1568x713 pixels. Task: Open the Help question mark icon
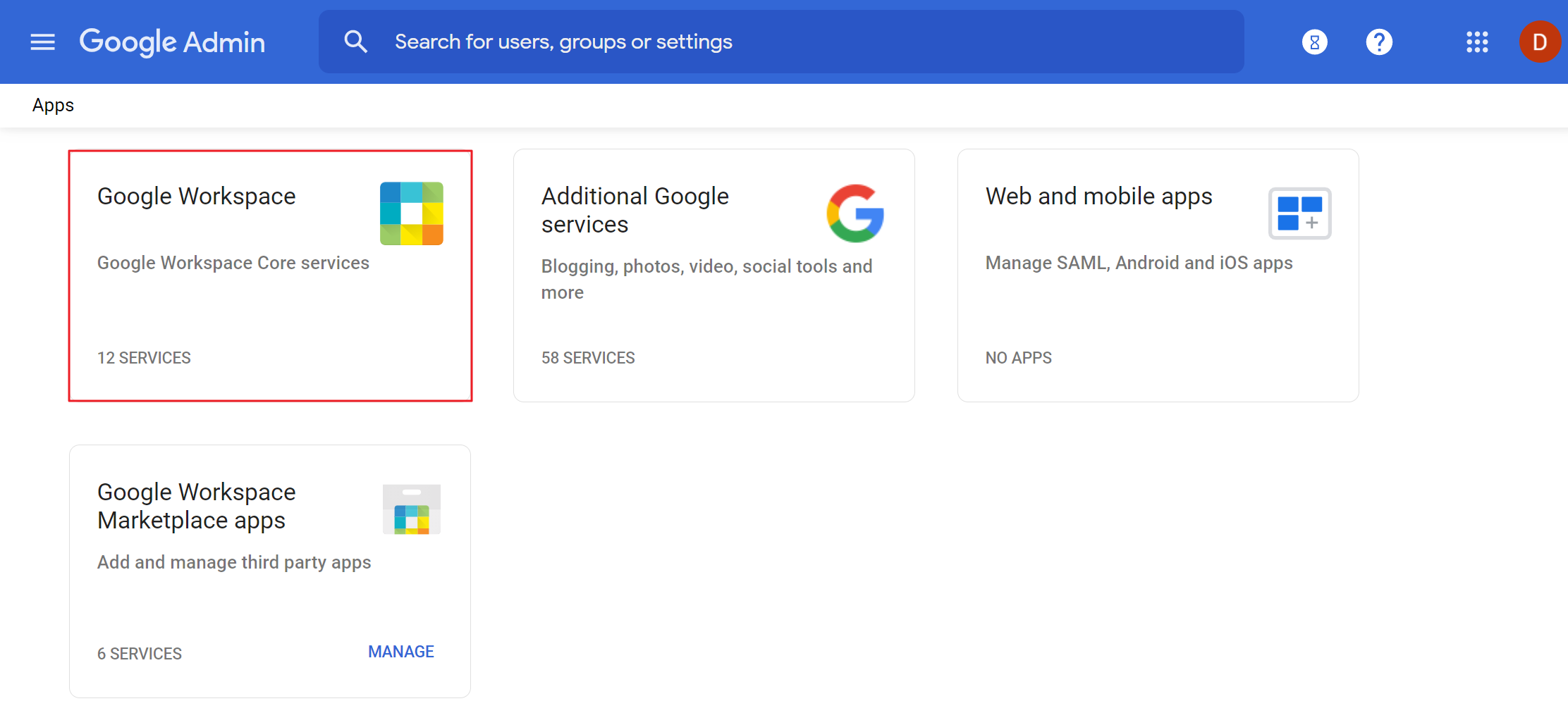(x=1379, y=42)
